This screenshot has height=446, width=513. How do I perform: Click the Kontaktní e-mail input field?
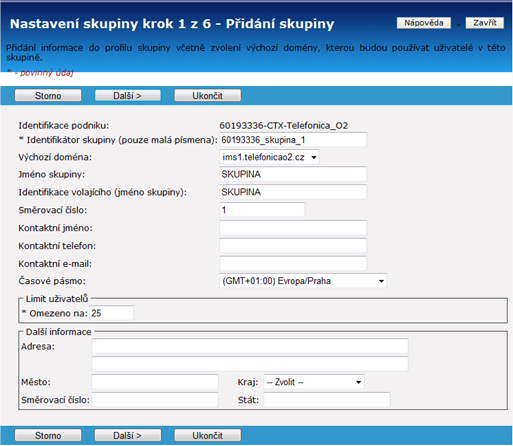pyautogui.click(x=293, y=263)
